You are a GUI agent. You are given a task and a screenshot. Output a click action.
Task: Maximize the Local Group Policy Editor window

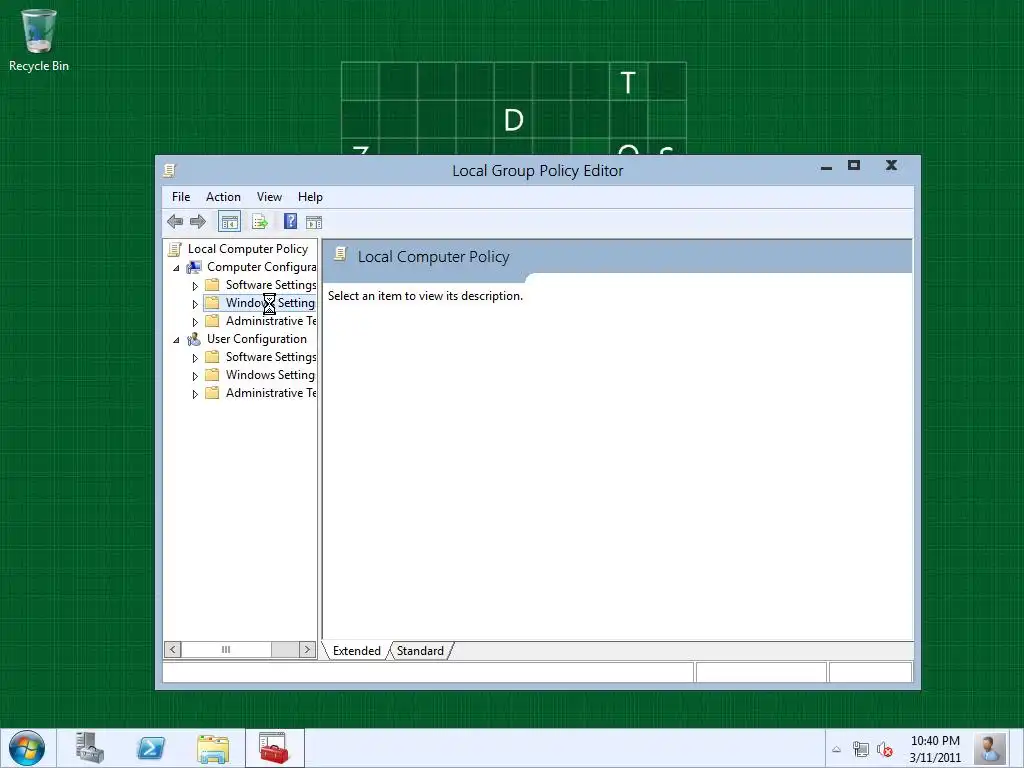[854, 165]
